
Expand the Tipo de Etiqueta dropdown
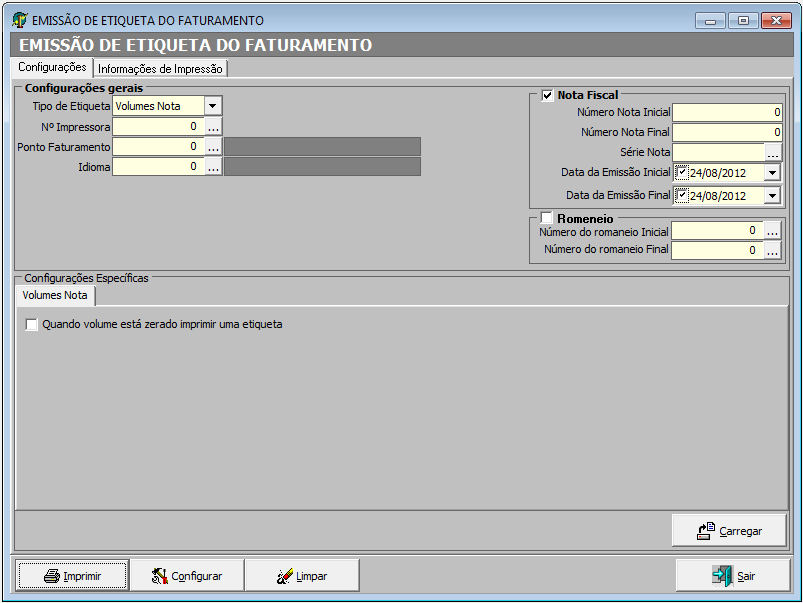coord(213,106)
